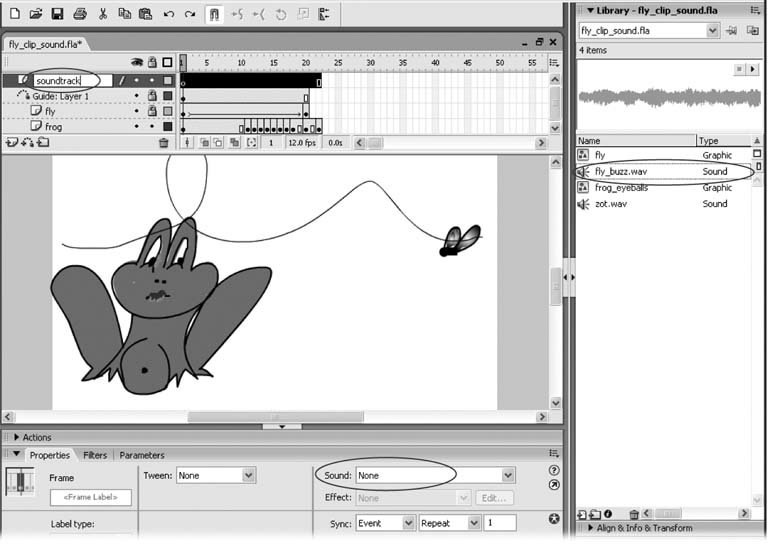Viewport: 768px width, 545px height.
Task: Click the Cut scissors icon
Action: pyautogui.click(x=102, y=14)
